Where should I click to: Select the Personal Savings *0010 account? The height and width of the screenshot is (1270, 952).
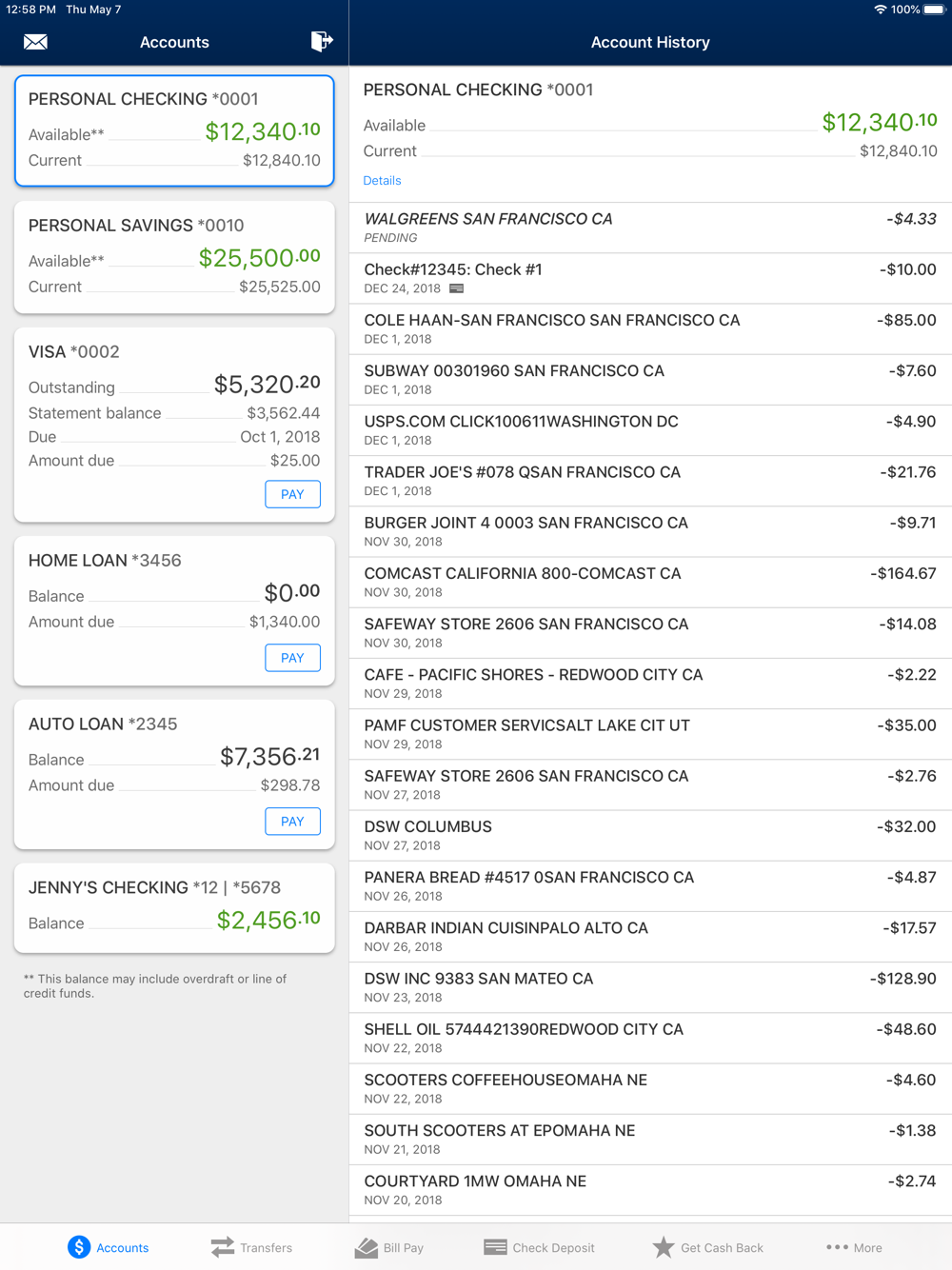[174, 256]
